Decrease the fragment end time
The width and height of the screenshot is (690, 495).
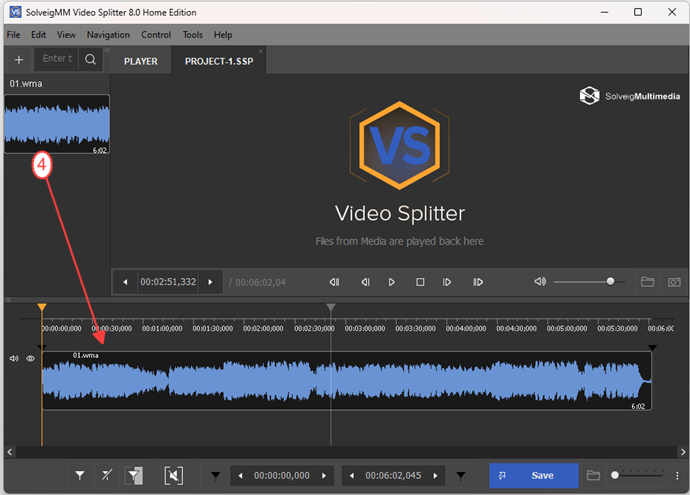click(x=352, y=476)
